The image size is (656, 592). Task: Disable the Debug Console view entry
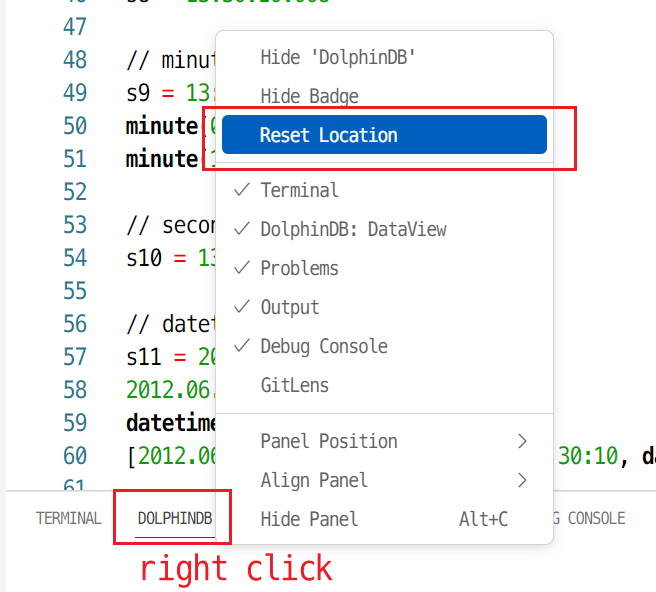point(323,346)
